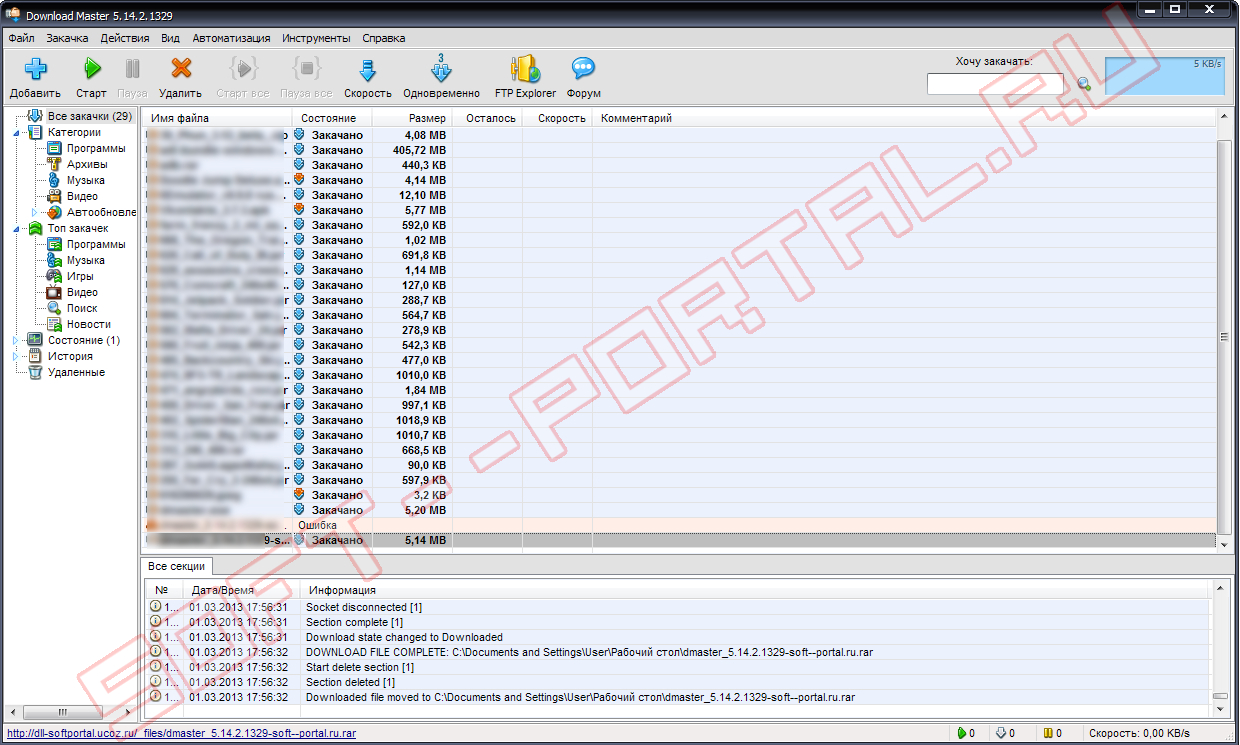Open Музыка category under Категории
The image size is (1240, 745).
click(86, 180)
